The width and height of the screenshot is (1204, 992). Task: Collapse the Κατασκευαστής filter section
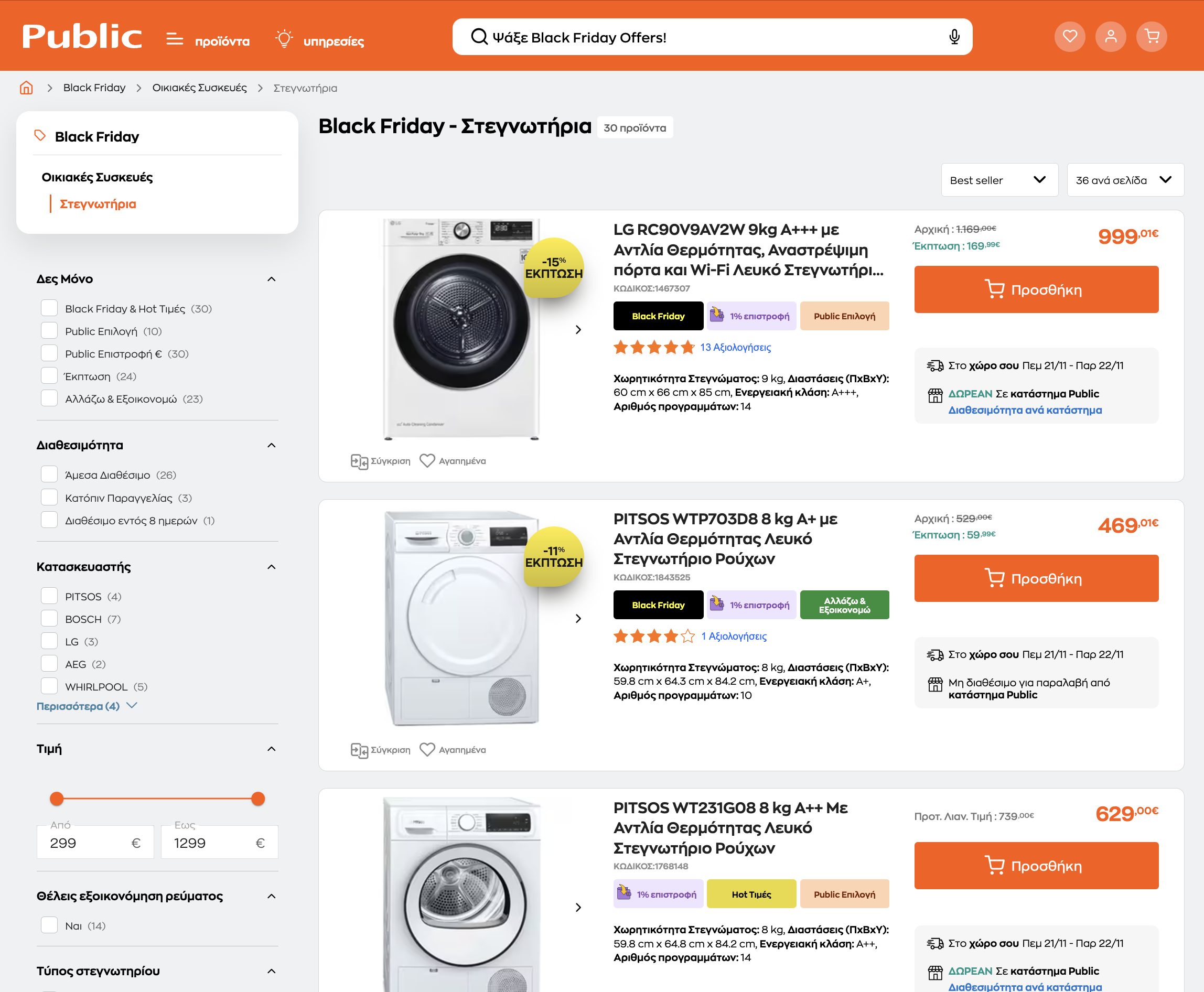272,567
